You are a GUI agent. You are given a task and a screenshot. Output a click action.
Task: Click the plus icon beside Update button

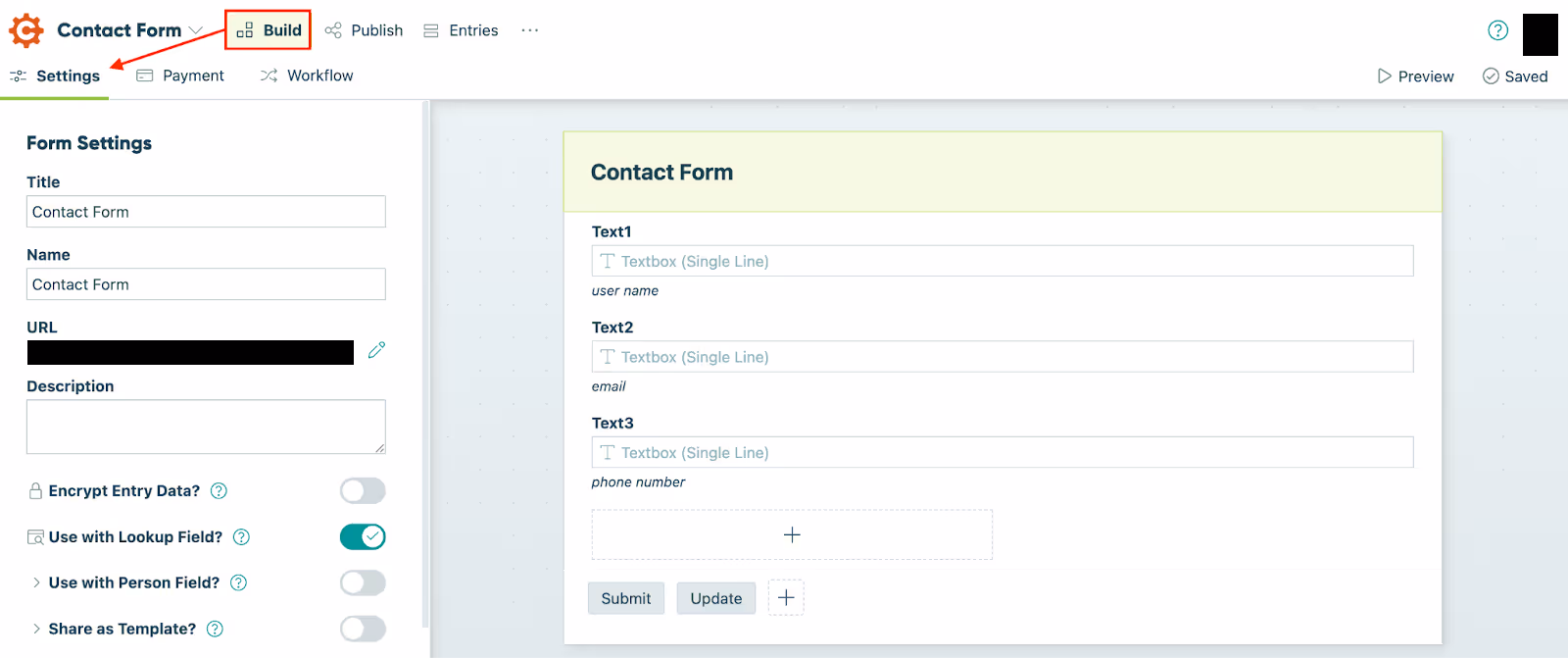[786, 597]
